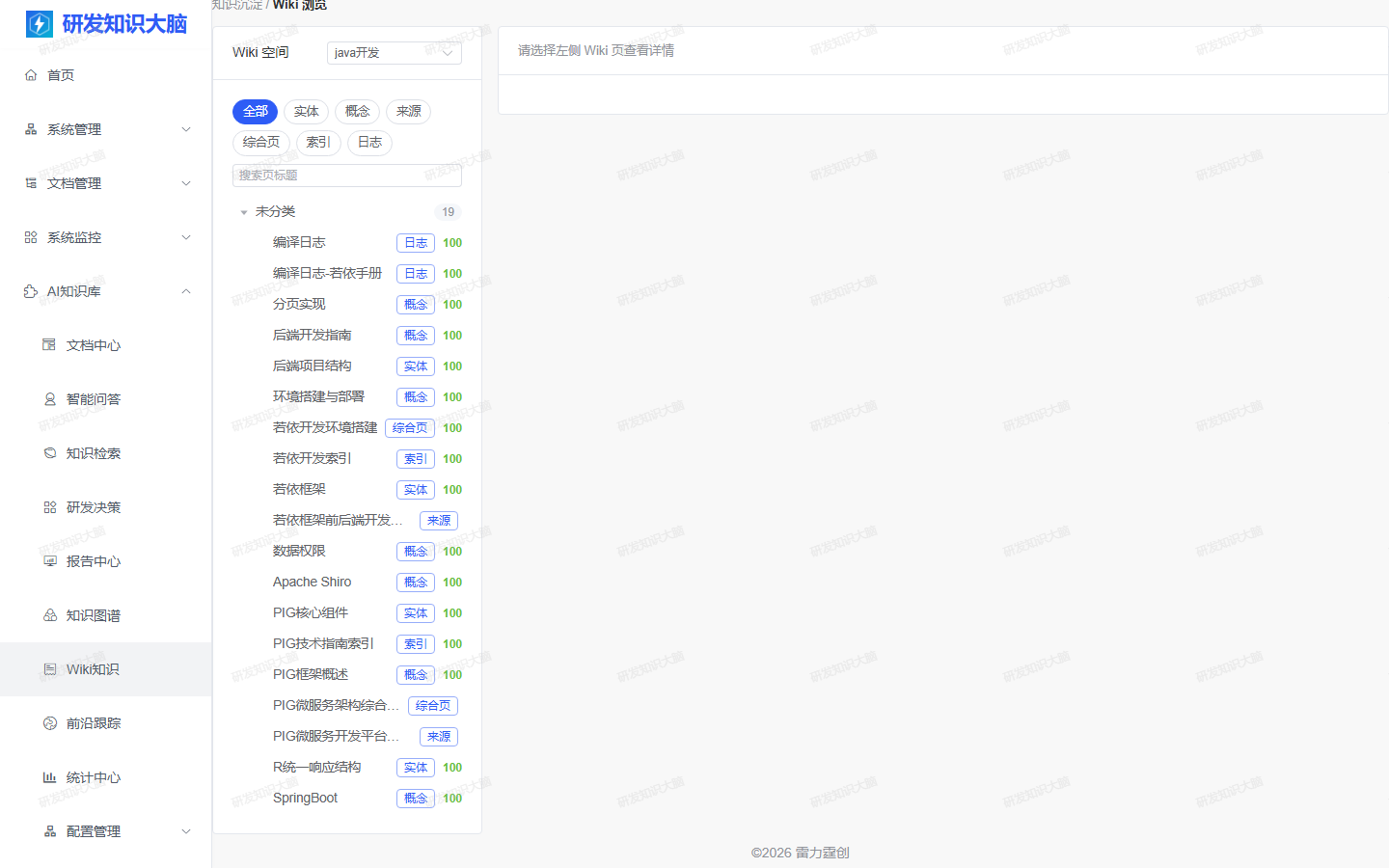Click the 配置管理 icon
This screenshot has width=1389, height=868.
[50, 831]
